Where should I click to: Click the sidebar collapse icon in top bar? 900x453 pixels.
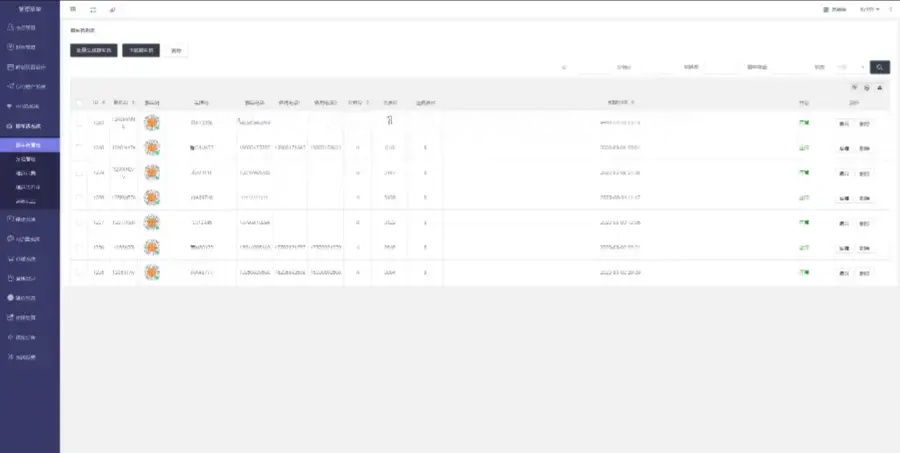pos(73,9)
